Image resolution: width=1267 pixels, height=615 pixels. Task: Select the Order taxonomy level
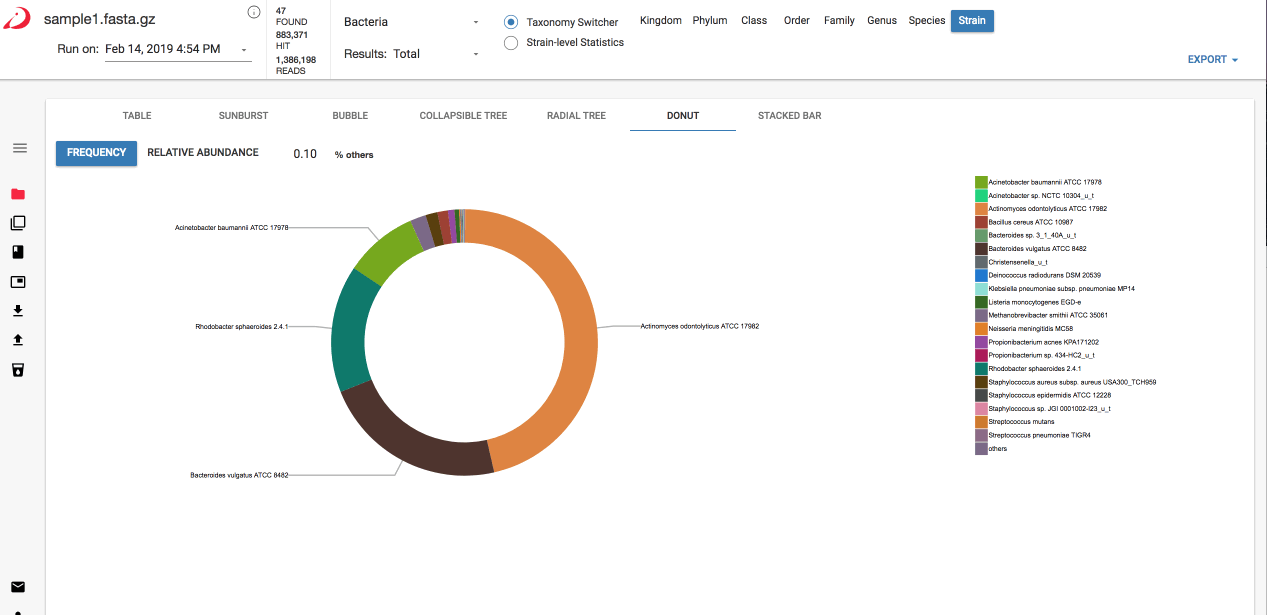797,21
